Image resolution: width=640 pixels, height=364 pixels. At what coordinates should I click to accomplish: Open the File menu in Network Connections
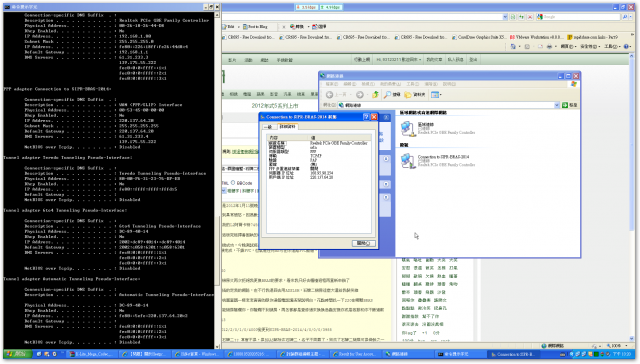(331, 84)
